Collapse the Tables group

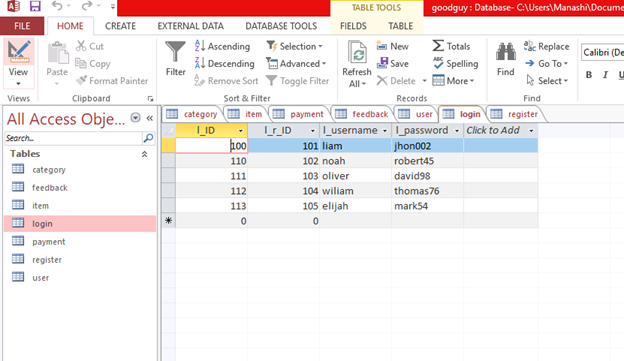[x=144, y=154]
